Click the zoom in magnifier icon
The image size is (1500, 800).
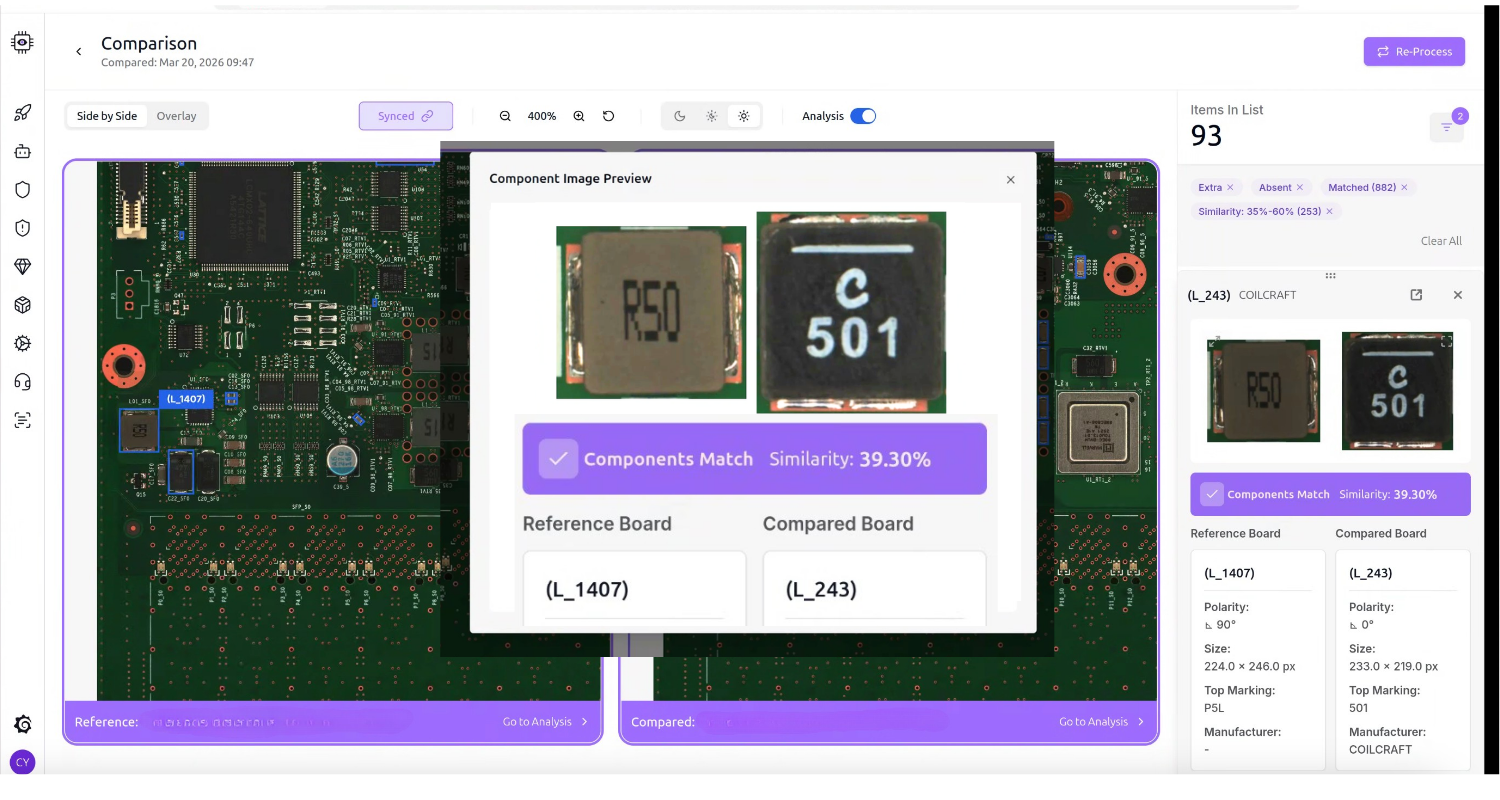[x=579, y=116]
